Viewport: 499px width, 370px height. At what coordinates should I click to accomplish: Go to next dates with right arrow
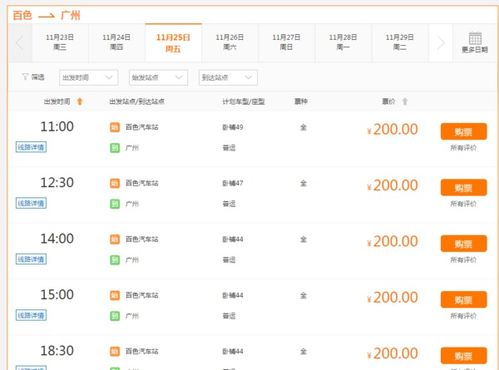441,43
